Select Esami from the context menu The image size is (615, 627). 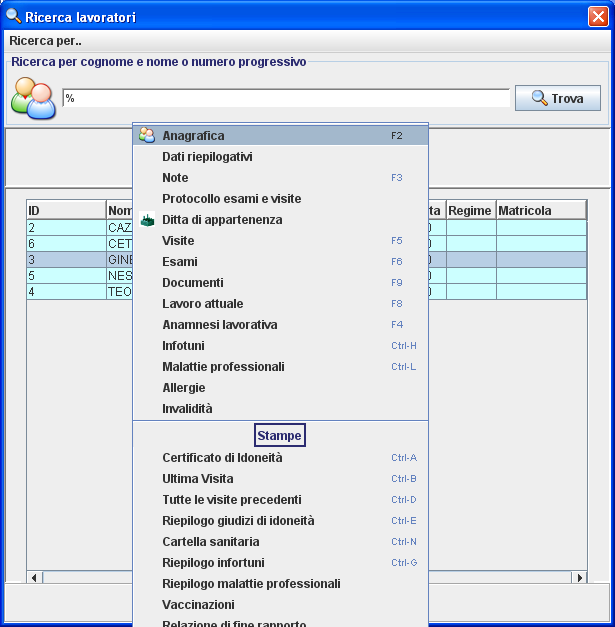click(x=179, y=262)
